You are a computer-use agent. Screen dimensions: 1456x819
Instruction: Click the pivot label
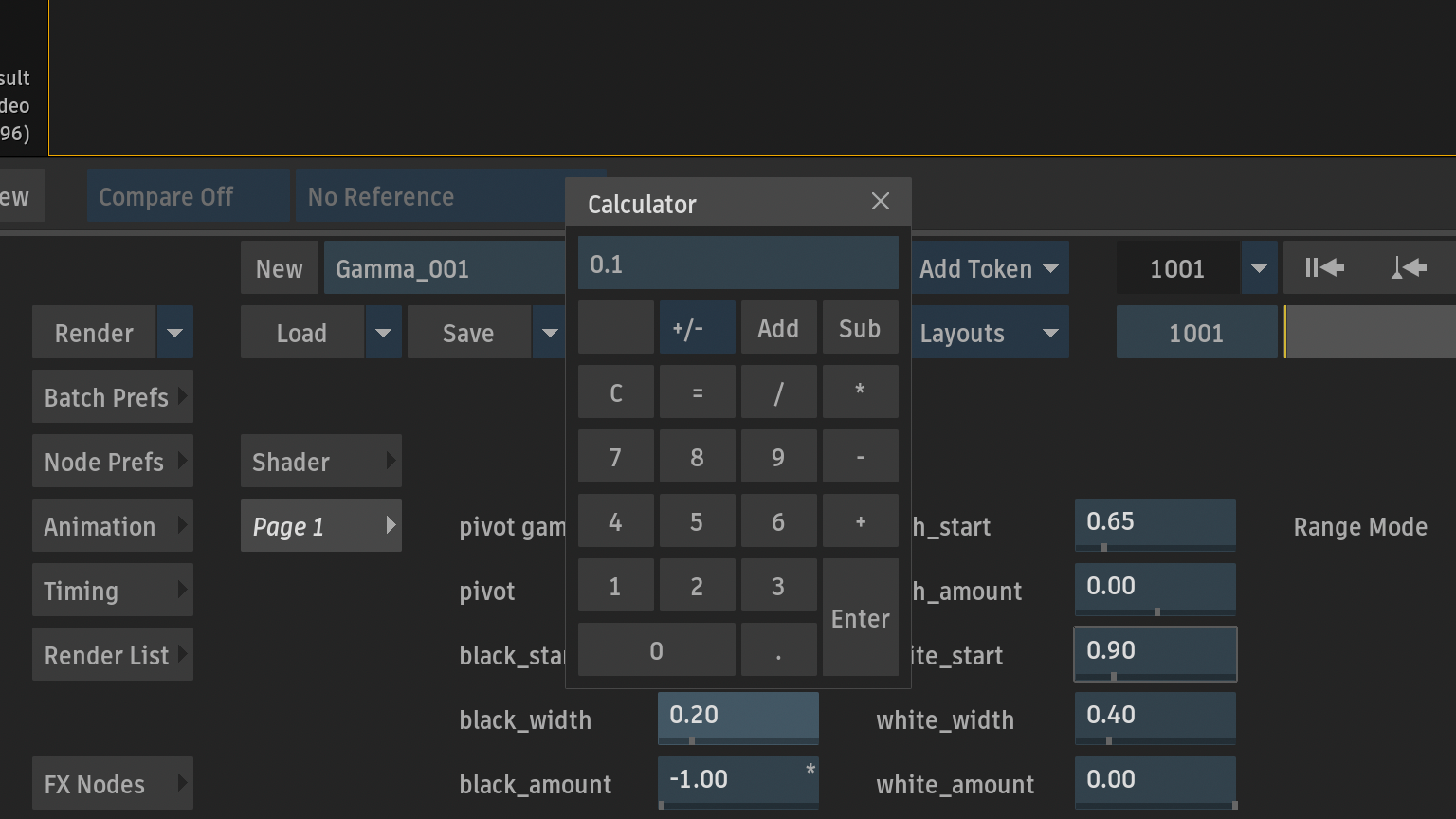(487, 591)
